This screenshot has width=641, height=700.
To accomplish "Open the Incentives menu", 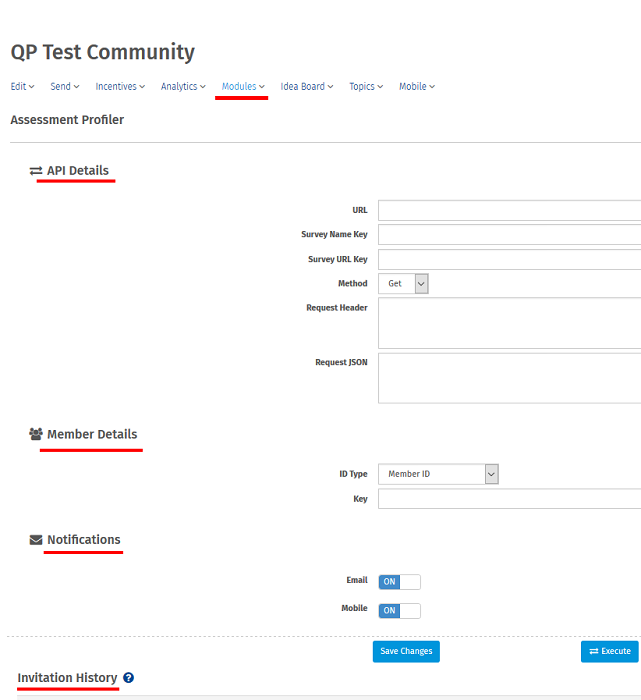I will tap(120, 87).
